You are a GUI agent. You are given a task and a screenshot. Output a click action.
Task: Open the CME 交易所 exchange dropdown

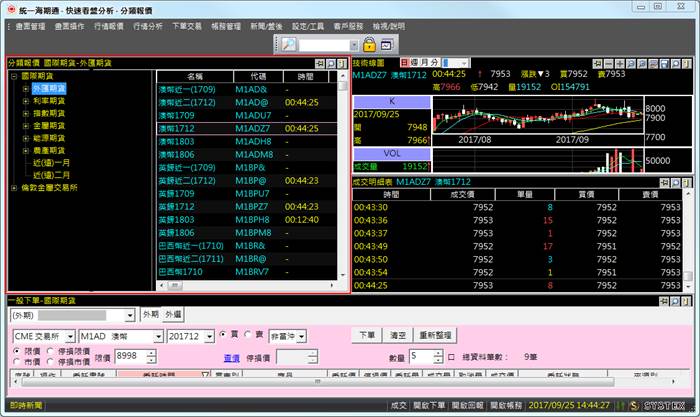click(x=70, y=336)
